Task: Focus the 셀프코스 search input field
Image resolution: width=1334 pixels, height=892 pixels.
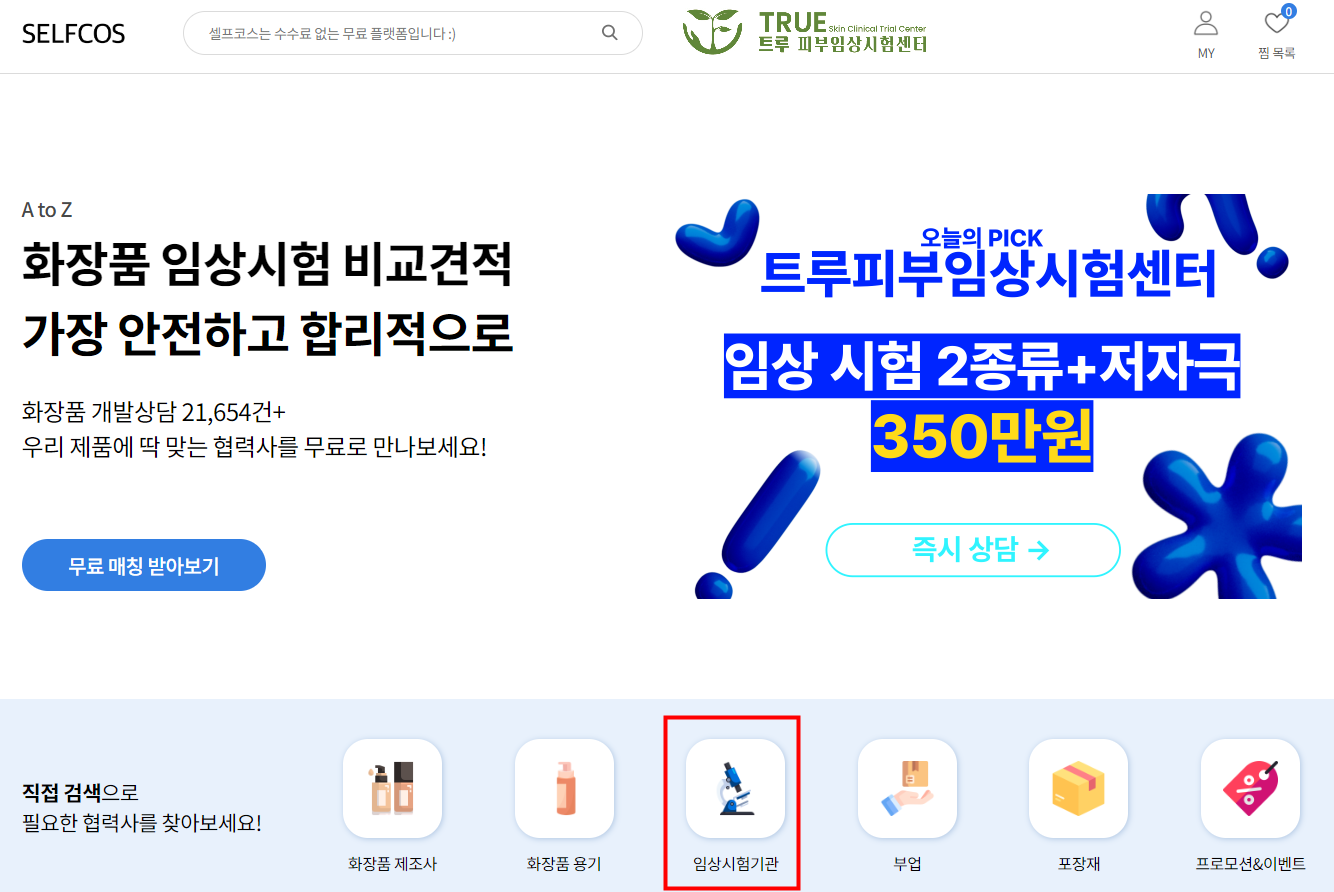Action: 400,33
